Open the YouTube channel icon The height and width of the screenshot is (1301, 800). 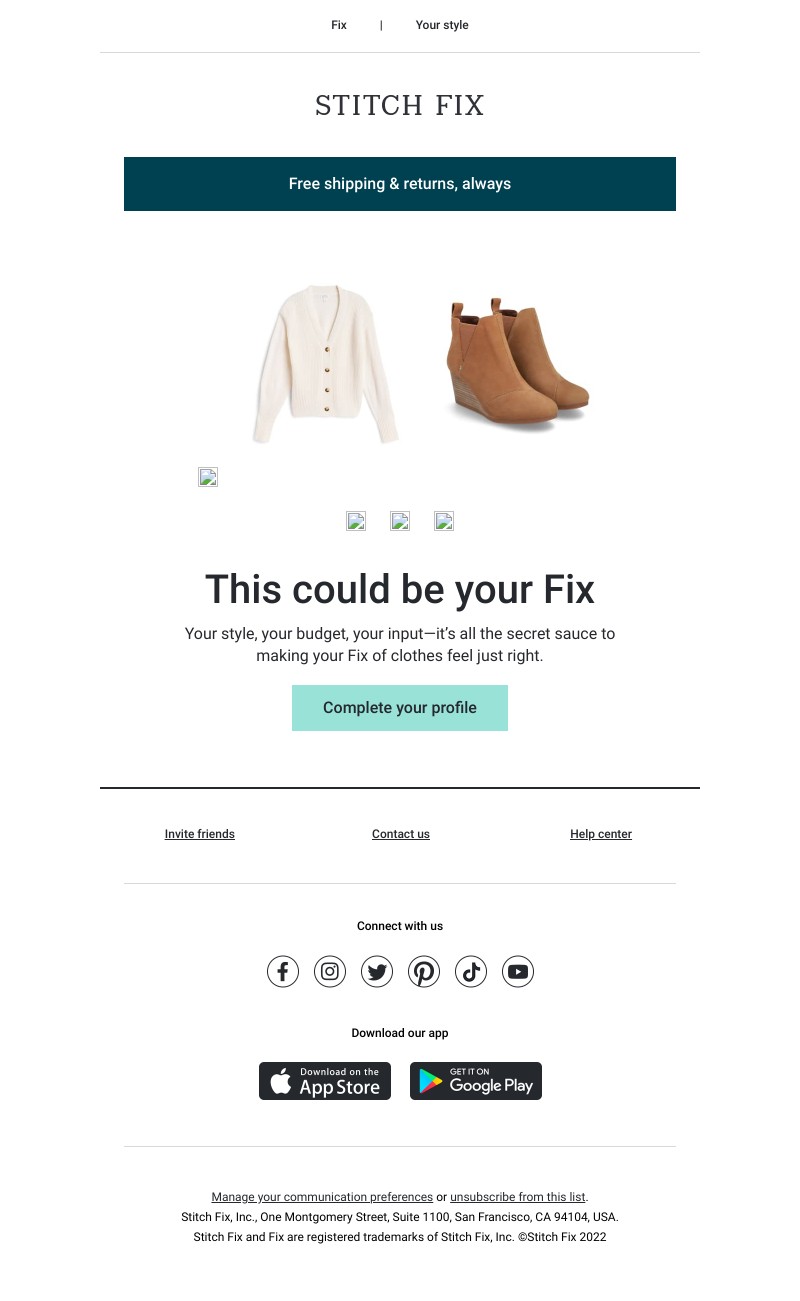(518, 971)
